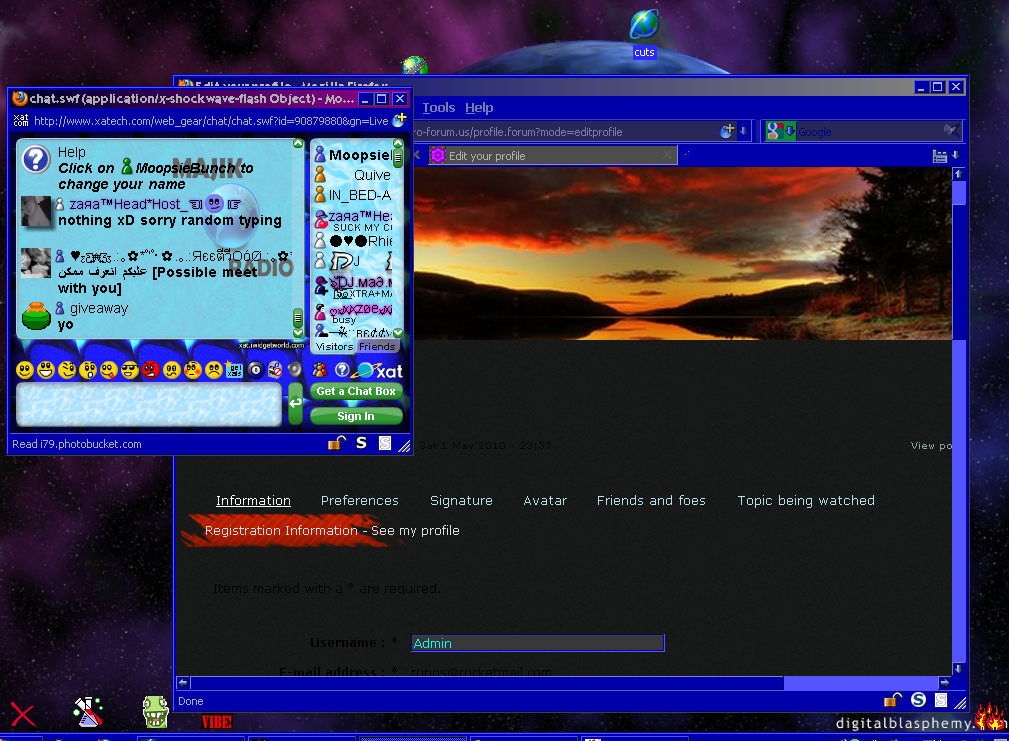Insert the red angry emoticon in chat
The width and height of the screenshot is (1009, 741).
[151, 370]
